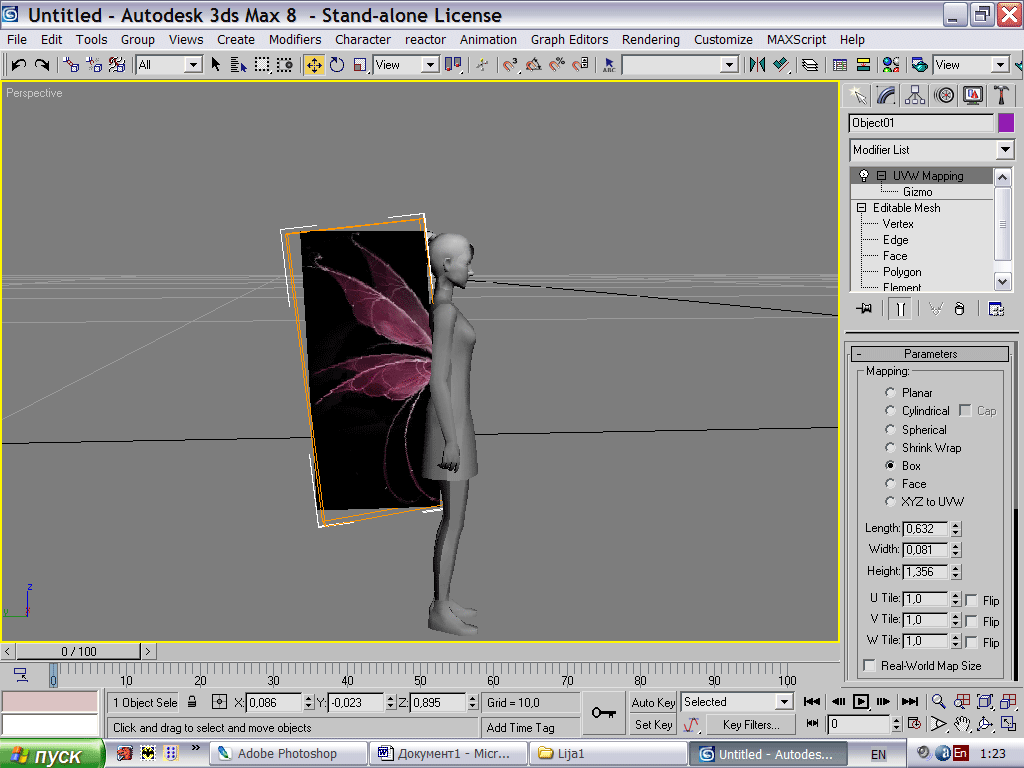Open the Layer Manager icon
Image resolution: width=1024 pixels, height=768 pixels.
(810, 65)
